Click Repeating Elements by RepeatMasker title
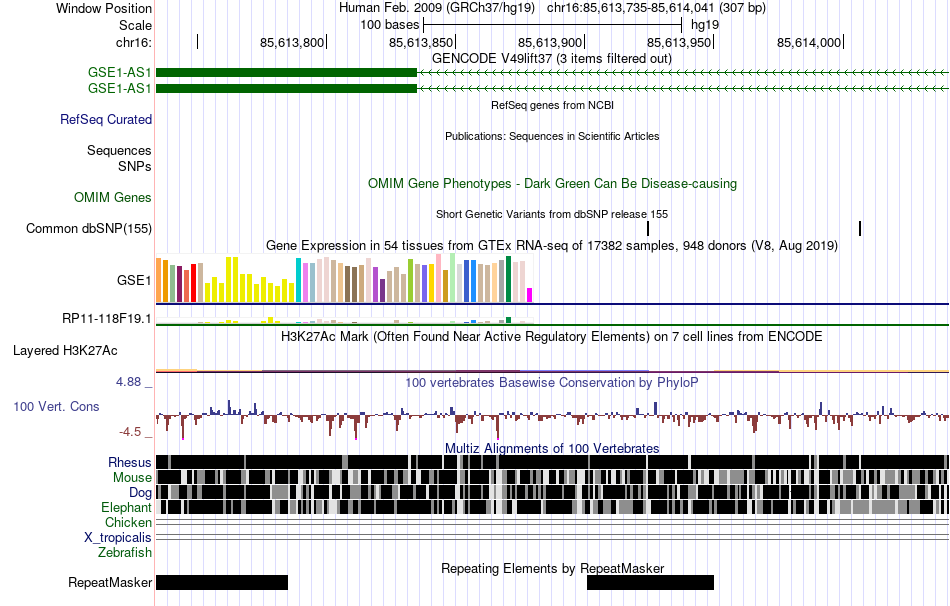950x606 pixels. (x=552, y=568)
